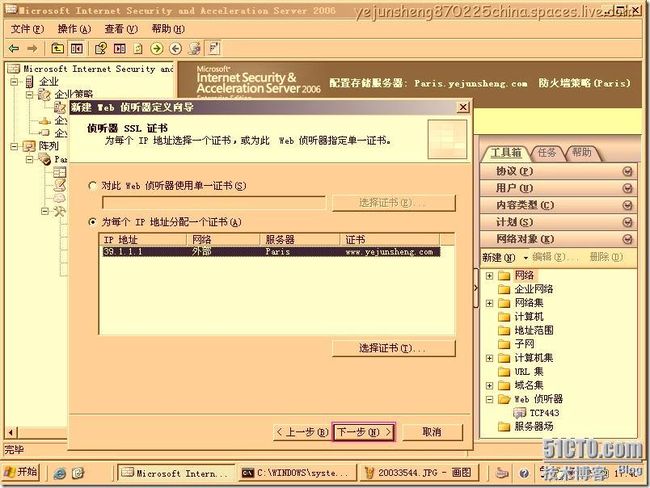This screenshot has width=650, height=488.
Task: Select 为每个 IP 地址分配一个证书 radio button
Action: pos(92,222)
